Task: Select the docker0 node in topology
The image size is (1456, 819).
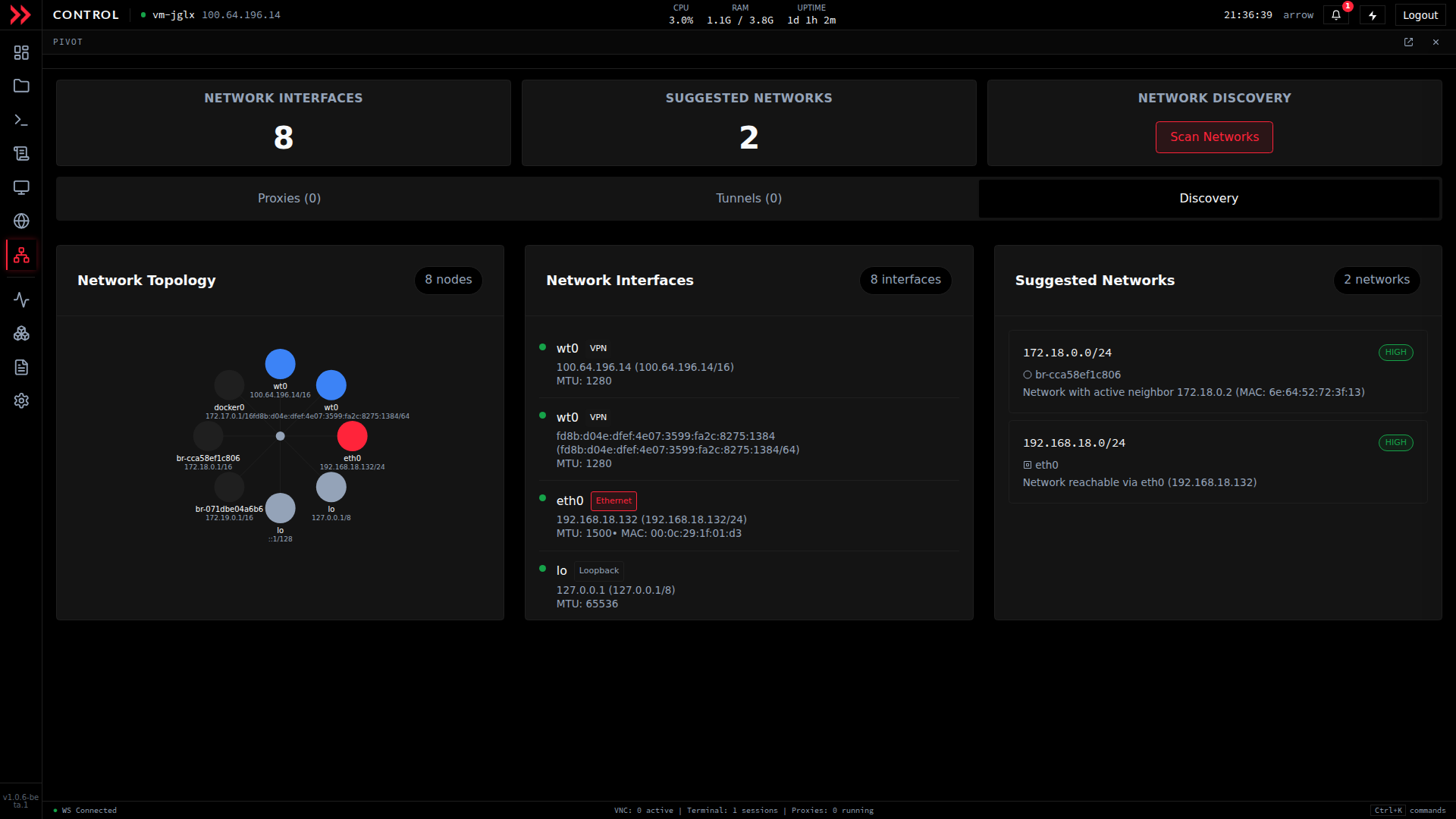Action: [x=229, y=385]
